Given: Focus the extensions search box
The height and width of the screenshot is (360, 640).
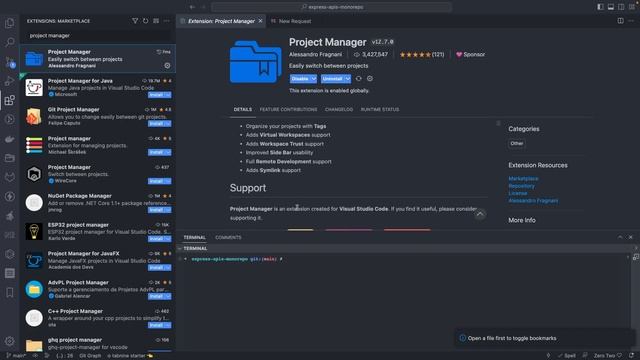Looking at the screenshot, I should pos(98,36).
